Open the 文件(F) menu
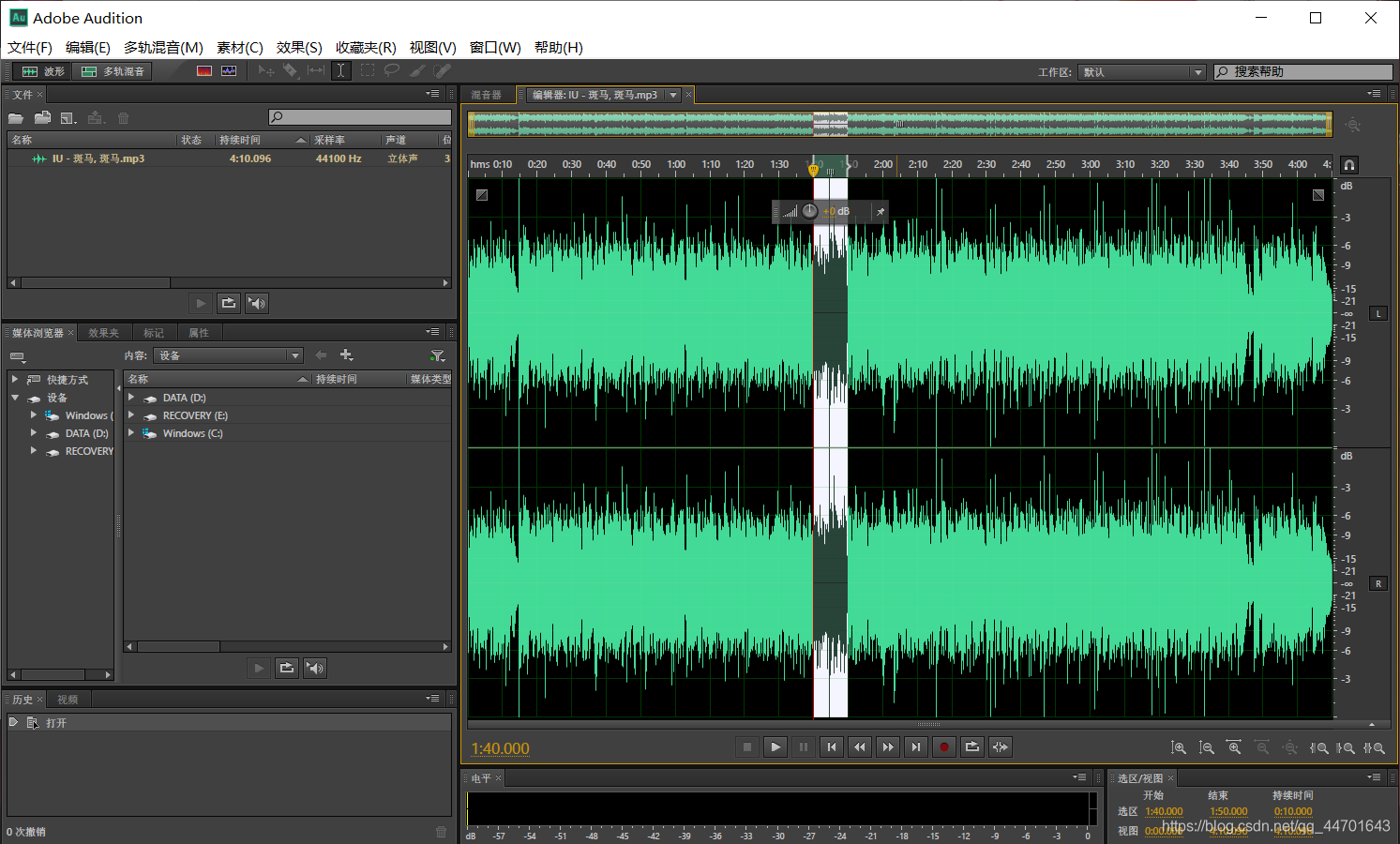The height and width of the screenshot is (844, 1400). click(30, 47)
